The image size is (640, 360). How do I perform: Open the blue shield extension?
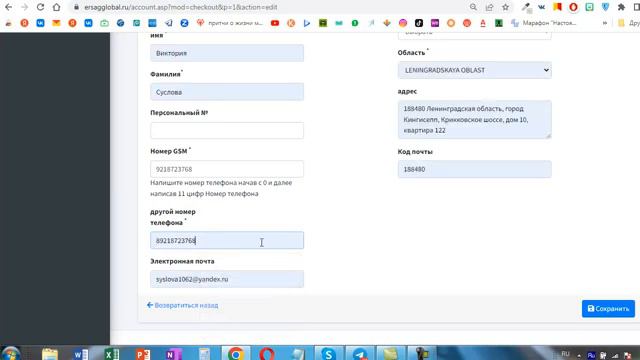[605, 7]
